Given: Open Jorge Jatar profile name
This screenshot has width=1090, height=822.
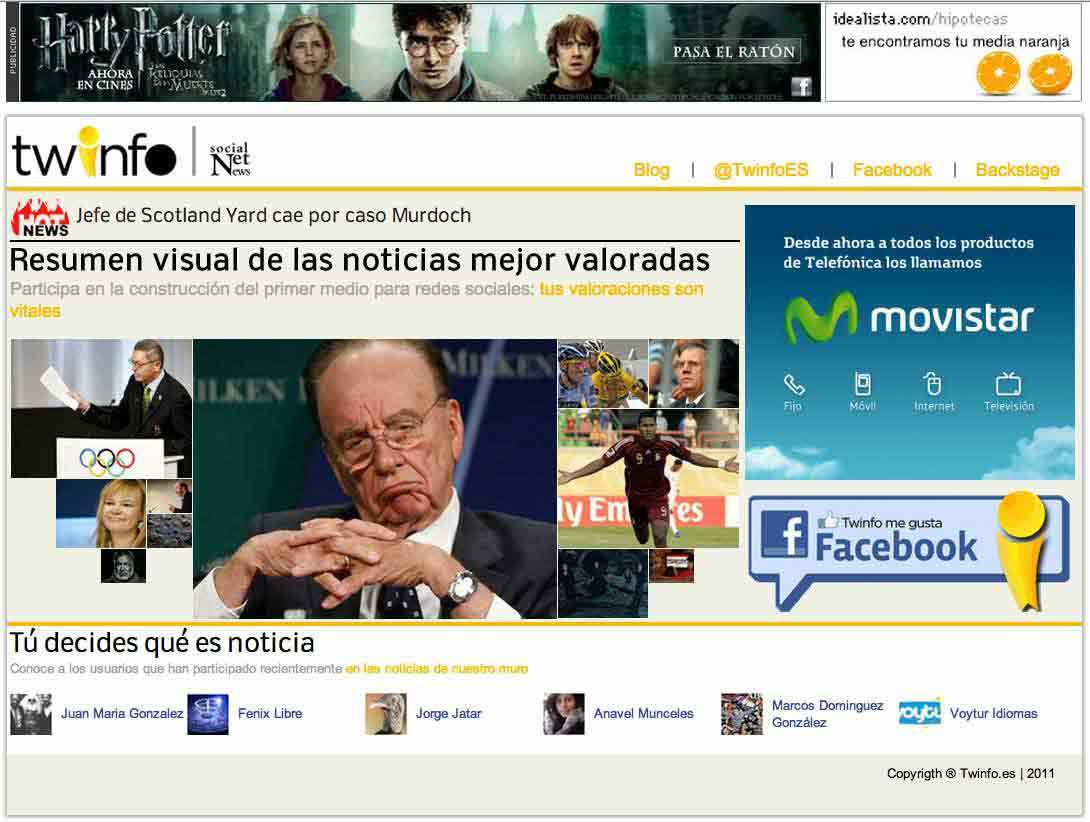Looking at the screenshot, I should click(448, 714).
